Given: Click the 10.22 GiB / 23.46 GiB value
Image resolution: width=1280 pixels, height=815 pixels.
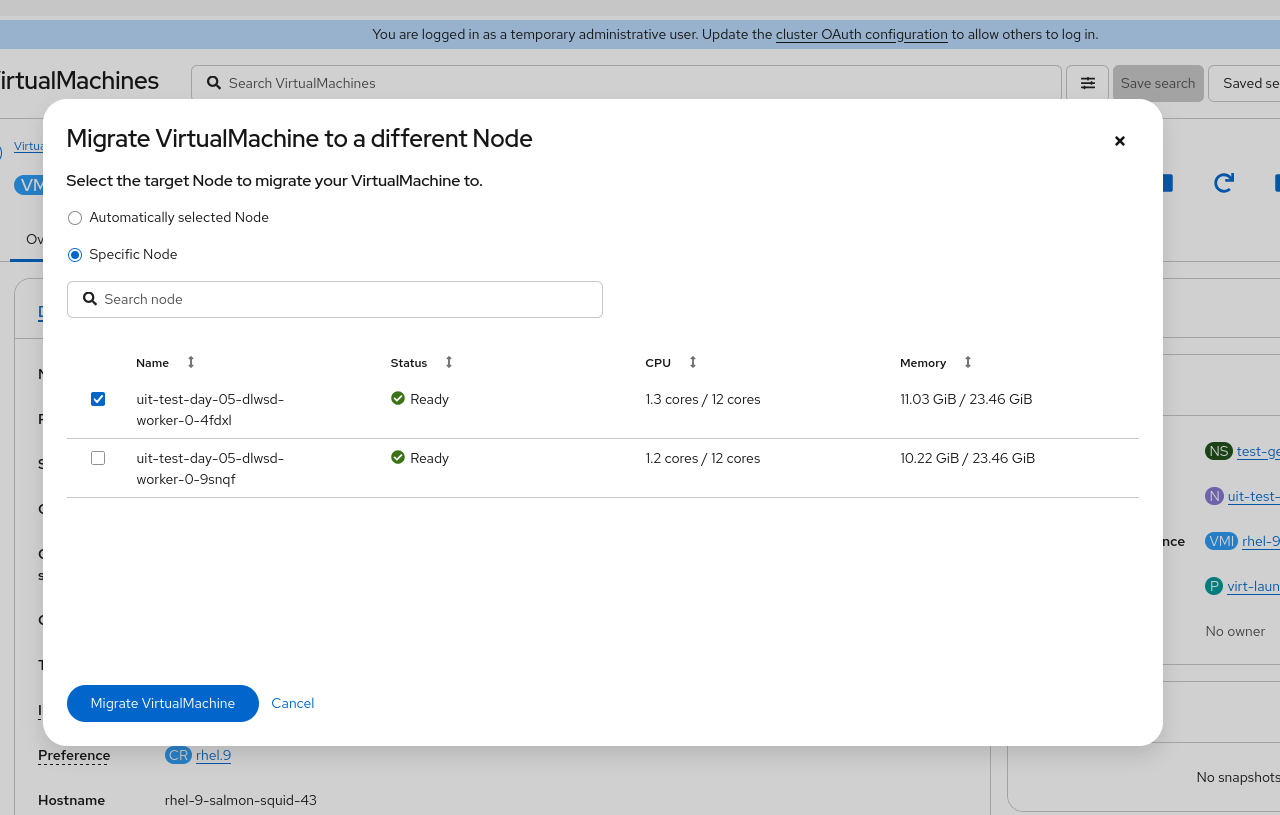Looking at the screenshot, I should (x=967, y=458).
